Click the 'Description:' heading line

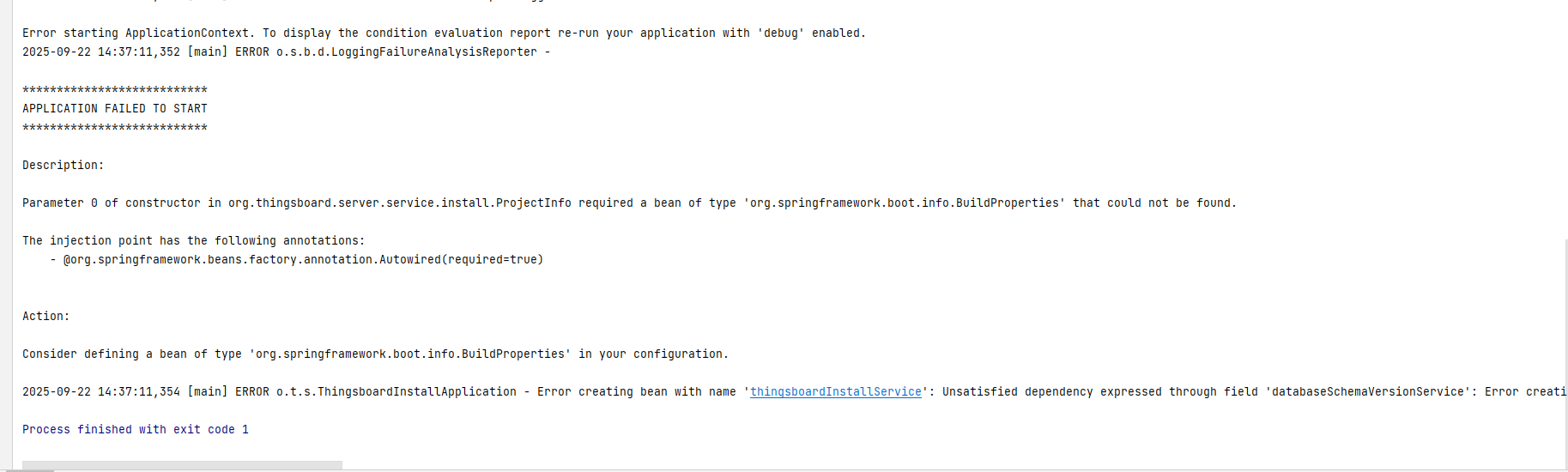(63, 166)
